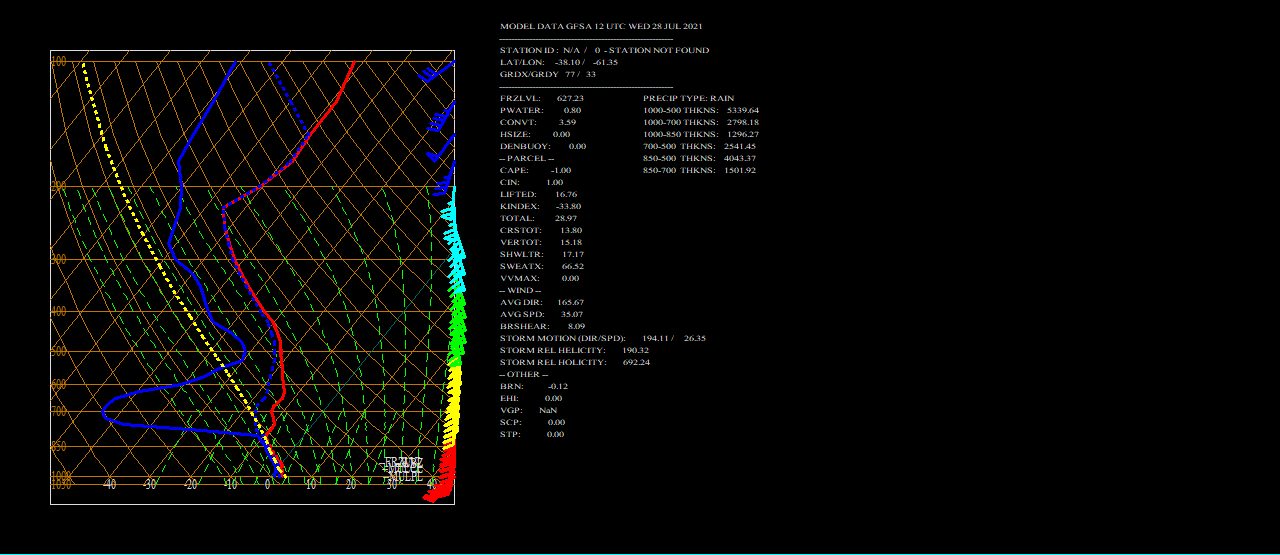Select the AVG DIR 165.67 row
This screenshot has width=1280, height=555.
[542, 302]
